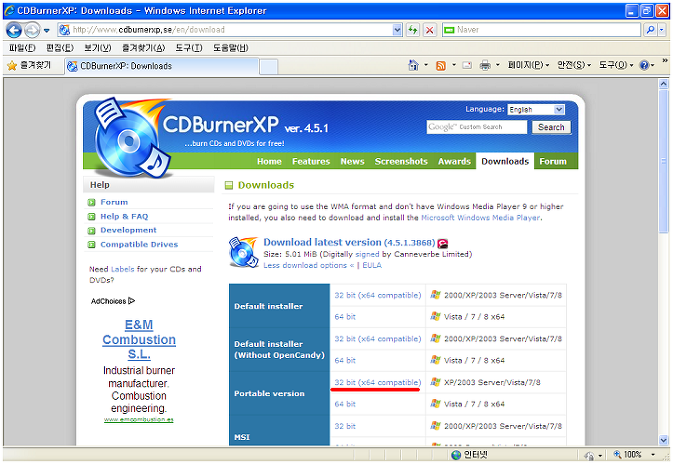Click Default installer 32 bit (x64 compatible) link

click(x=378, y=295)
